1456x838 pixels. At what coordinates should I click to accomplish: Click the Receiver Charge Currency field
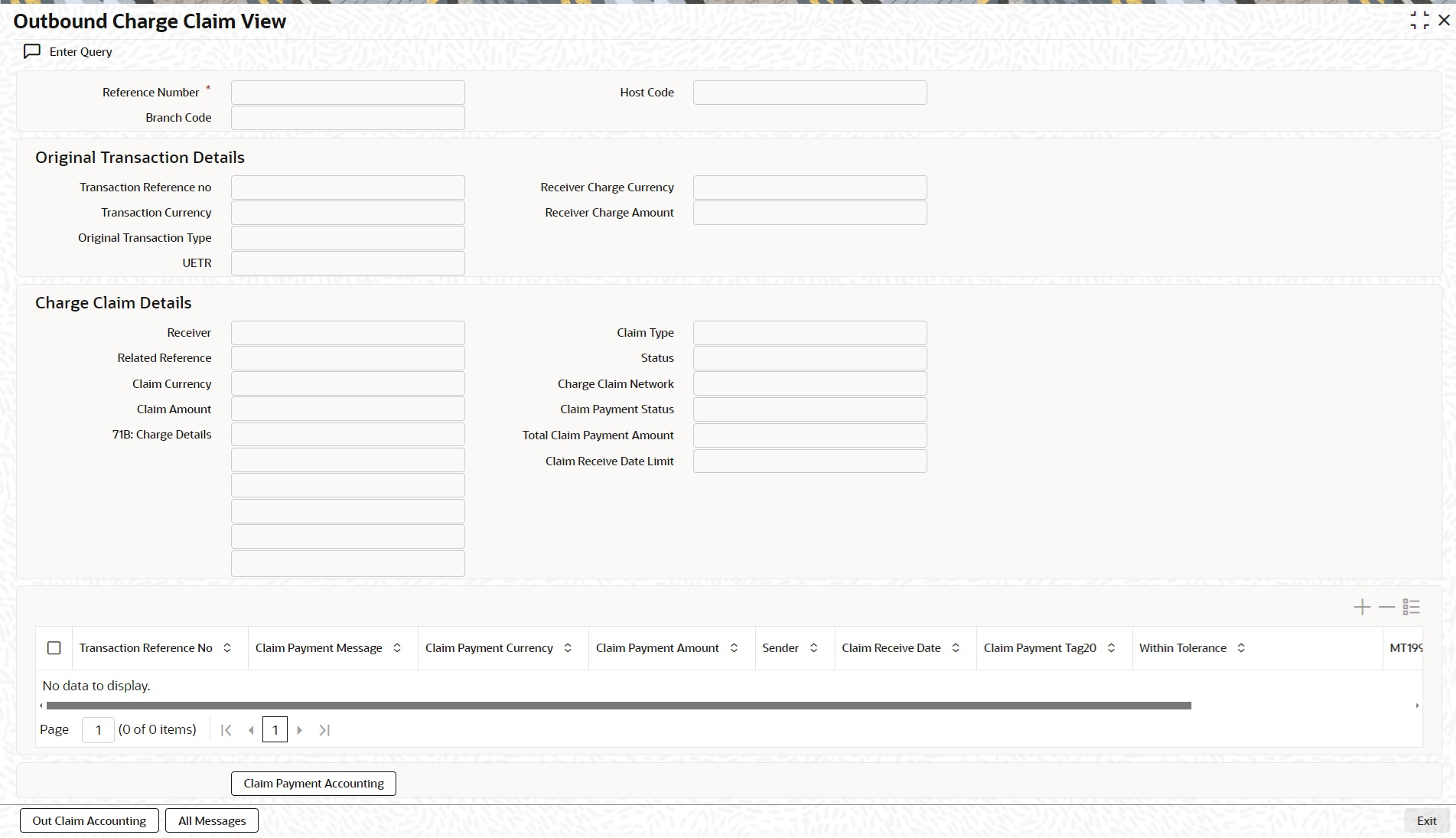coord(810,187)
